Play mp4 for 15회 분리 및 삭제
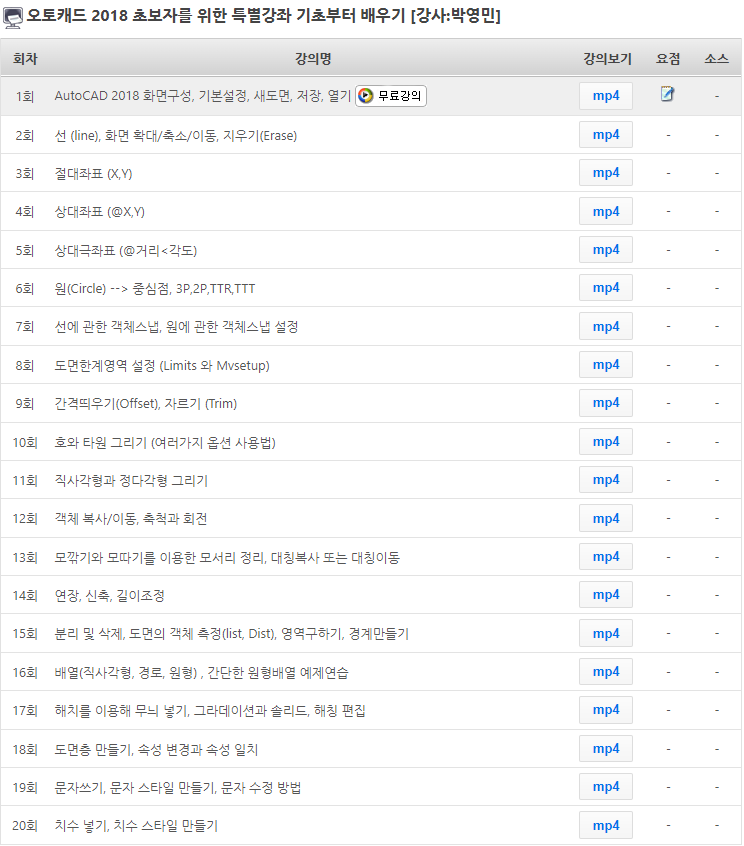The width and height of the screenshot is (744, 846). (x=606, y=633)
